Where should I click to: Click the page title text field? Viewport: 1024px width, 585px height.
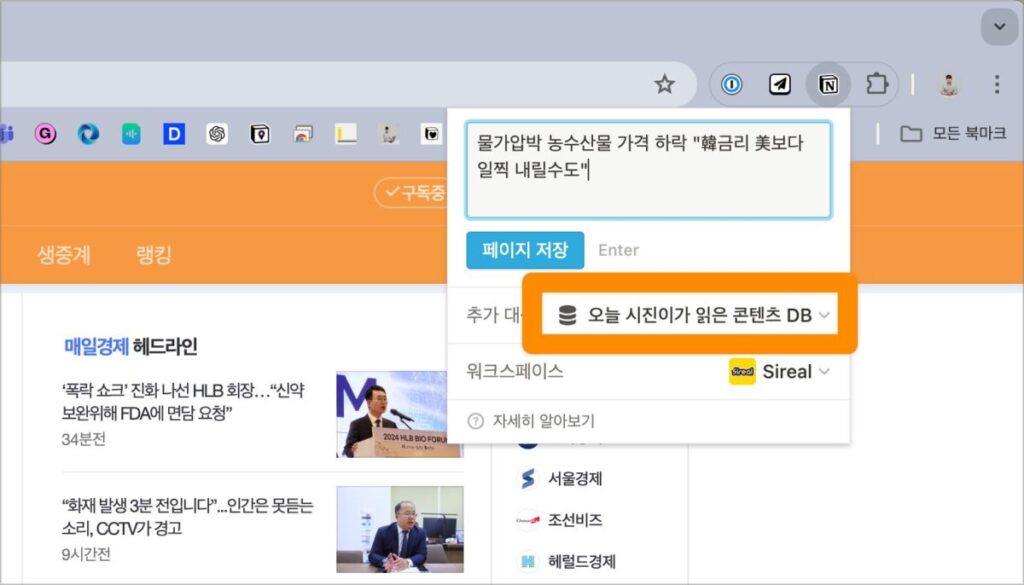tap(648, 170)
